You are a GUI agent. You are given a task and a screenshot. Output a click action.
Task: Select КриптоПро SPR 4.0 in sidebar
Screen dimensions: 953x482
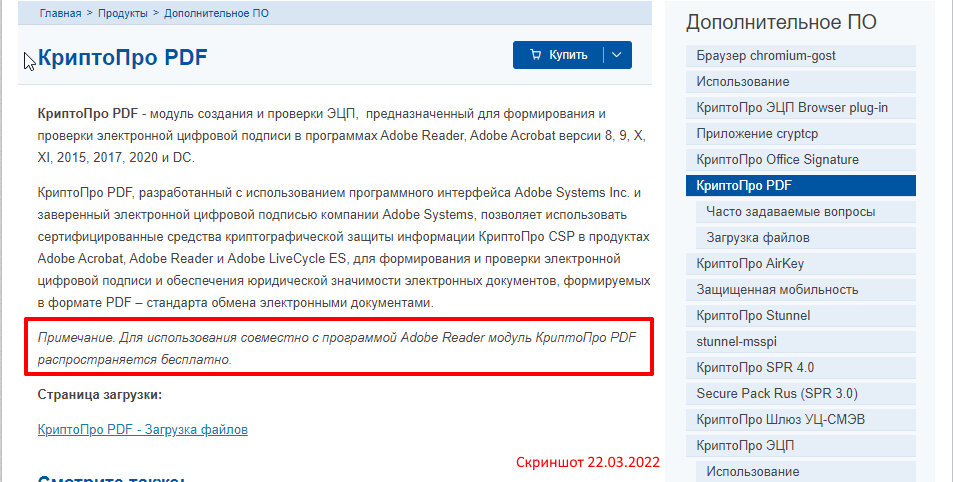(800, 368)
